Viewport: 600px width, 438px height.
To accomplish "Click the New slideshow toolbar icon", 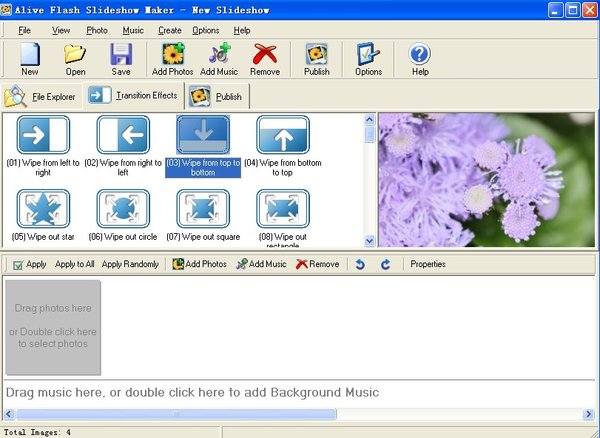I will click(x=29, y=59).
